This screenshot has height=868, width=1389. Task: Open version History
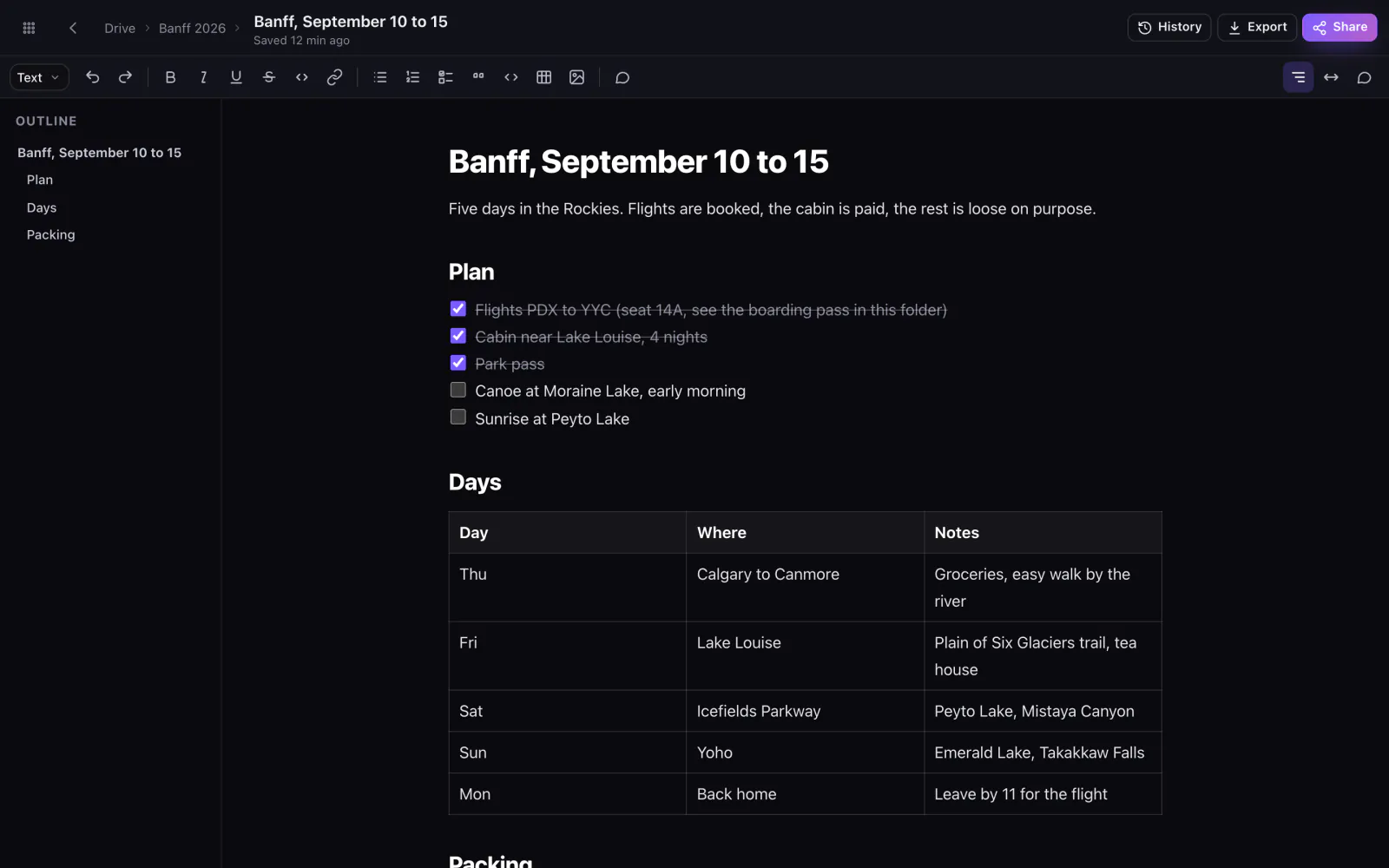click(1168, 27)
